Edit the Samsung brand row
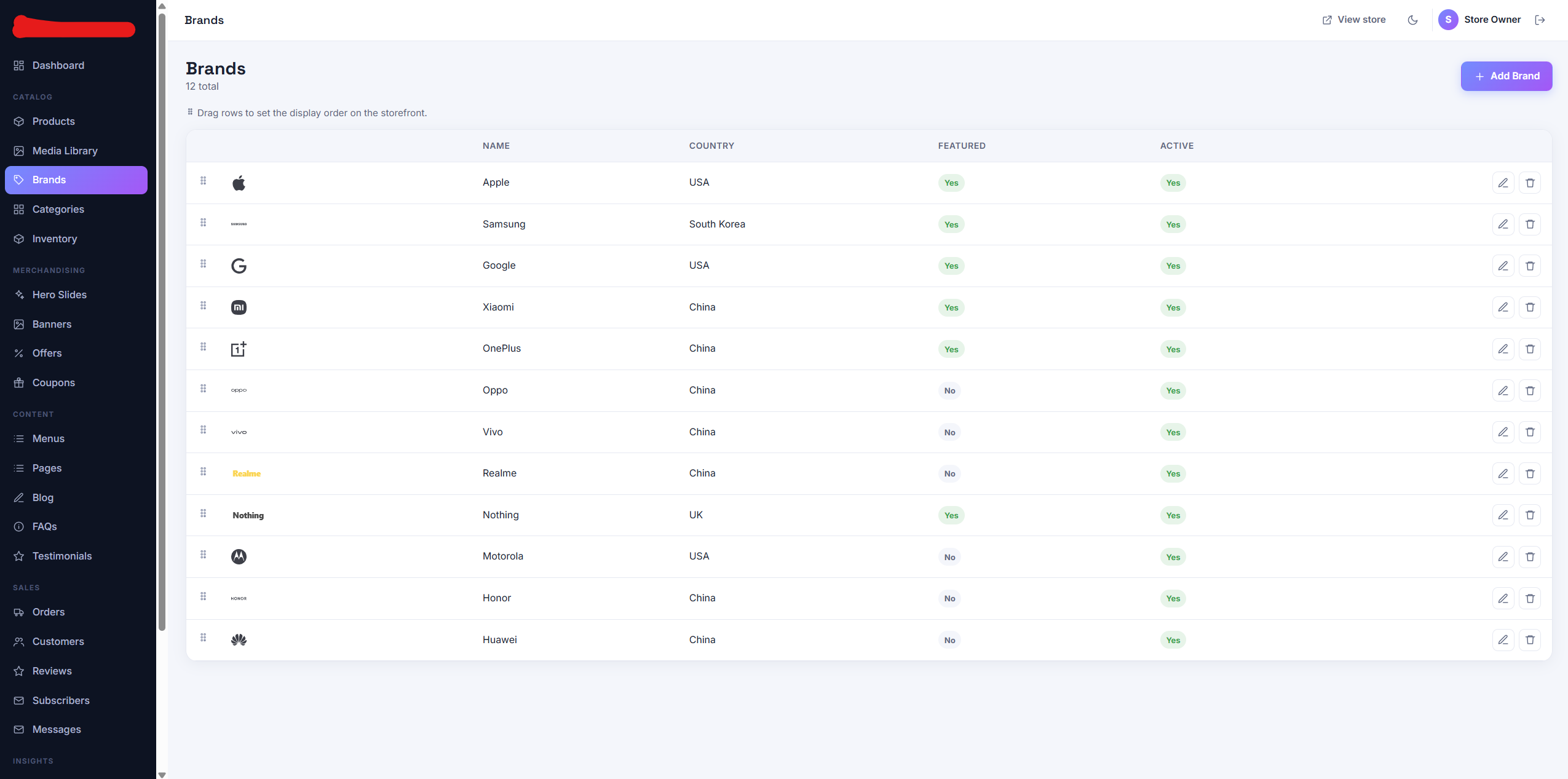1568x779 pixels. tap(1503, 224)
